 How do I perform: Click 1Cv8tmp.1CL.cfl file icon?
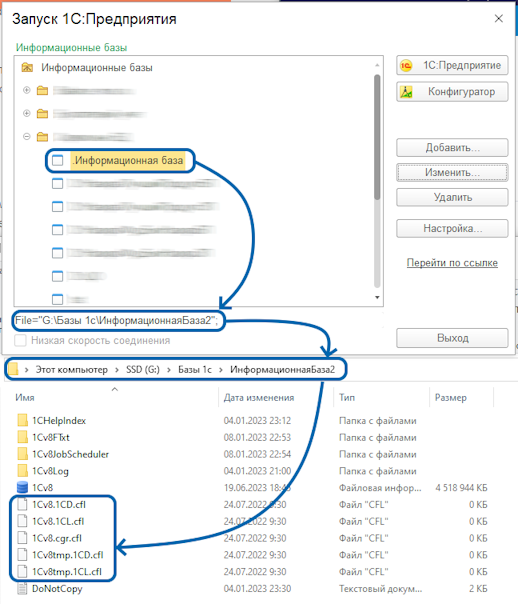22,571
